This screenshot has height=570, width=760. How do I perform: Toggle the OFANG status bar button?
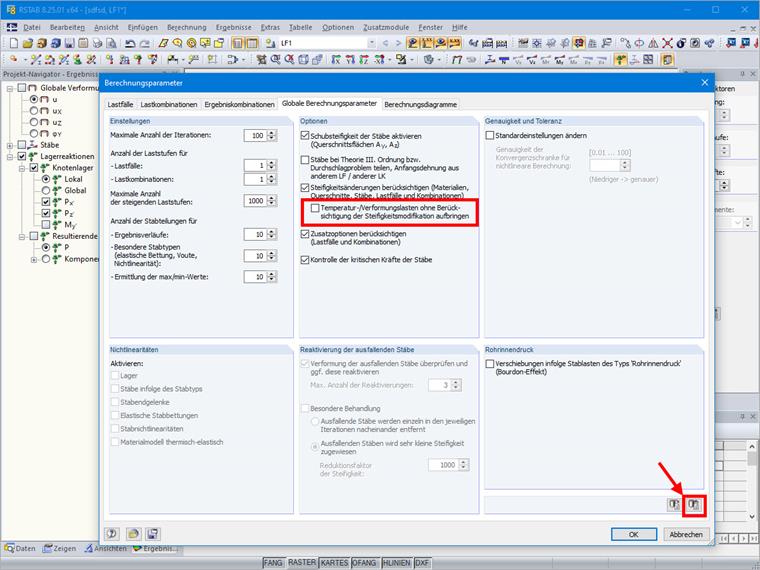[x=364, y=563]
